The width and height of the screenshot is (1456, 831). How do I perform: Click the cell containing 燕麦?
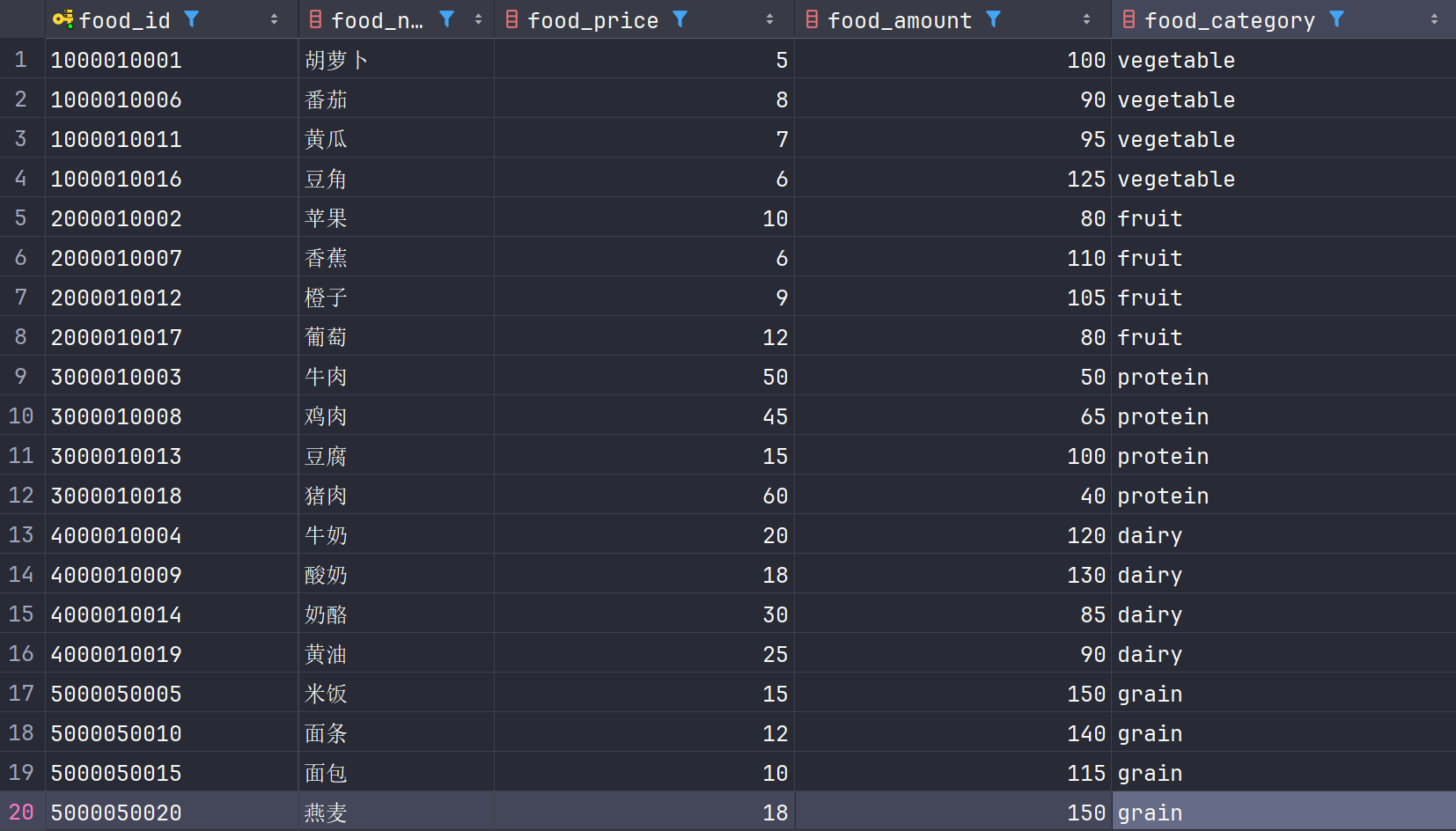click(x=327, y=812)
